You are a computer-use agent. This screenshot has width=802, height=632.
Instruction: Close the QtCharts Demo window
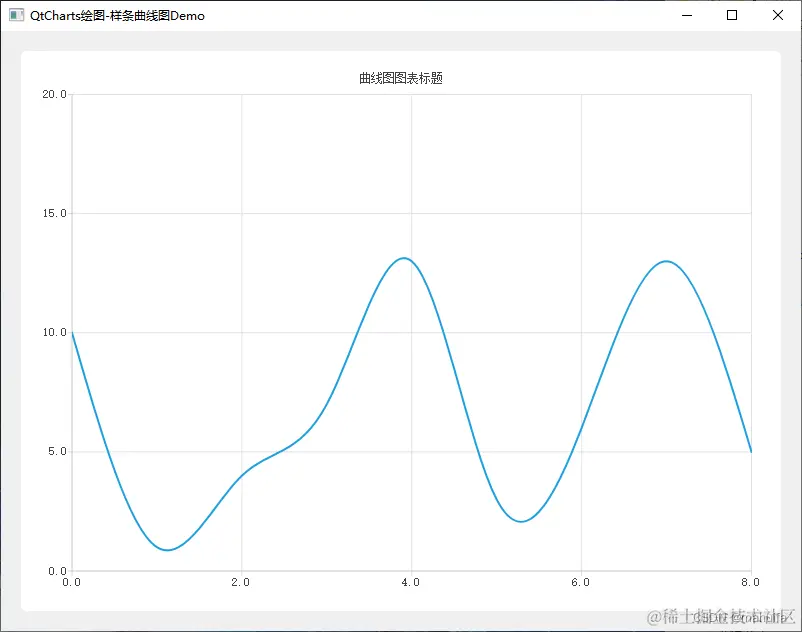click(777, 15)
